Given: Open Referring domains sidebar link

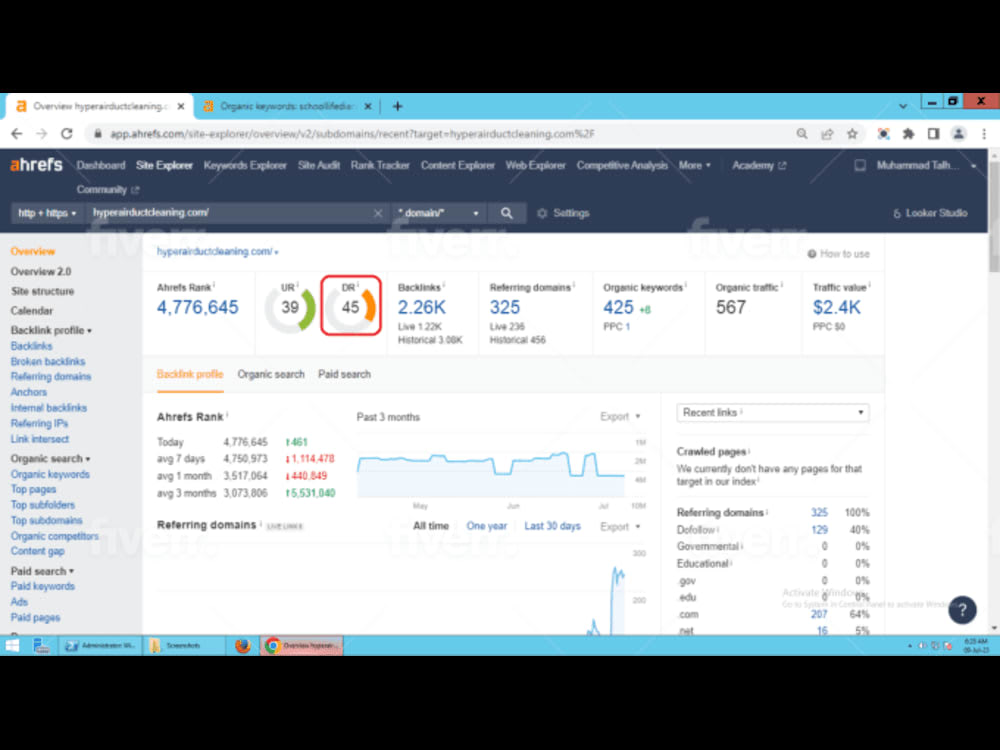Looking at the screenshot, I should click(x=51, y=377).
